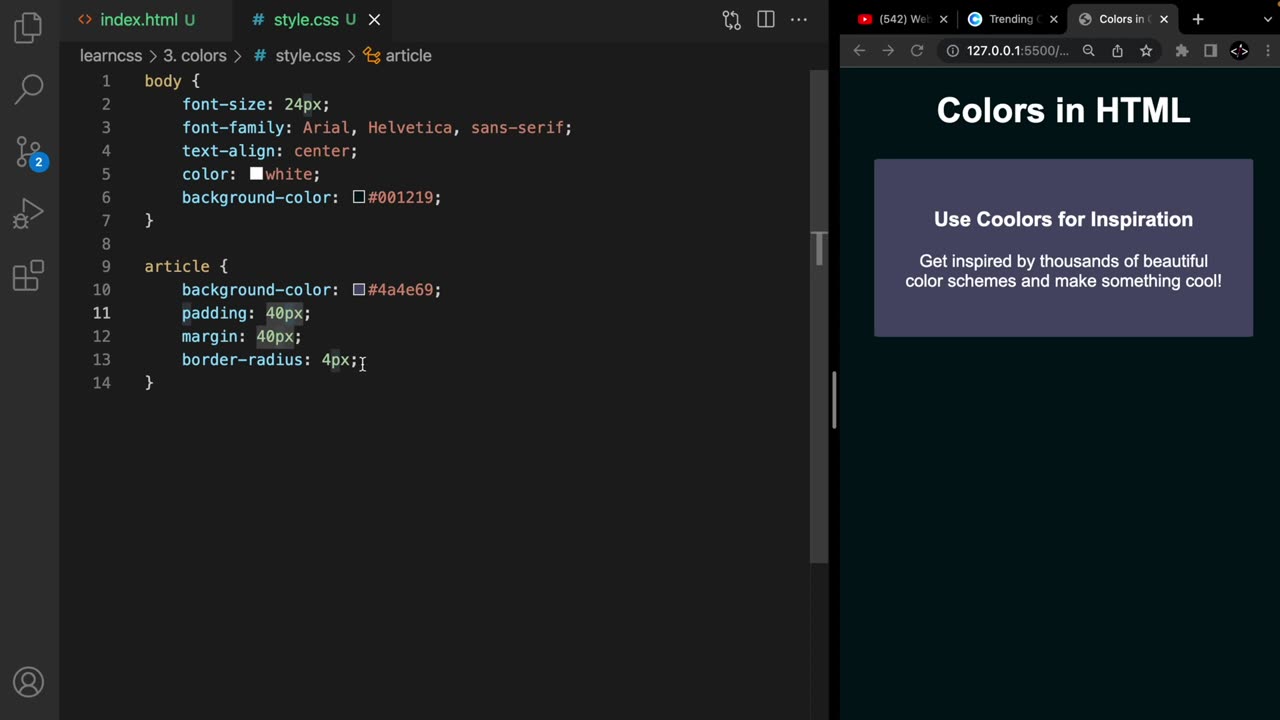Click the Open Changes compare icon
The height and width of the screenshot is (720, 1280).
click(x=732, y=20)
